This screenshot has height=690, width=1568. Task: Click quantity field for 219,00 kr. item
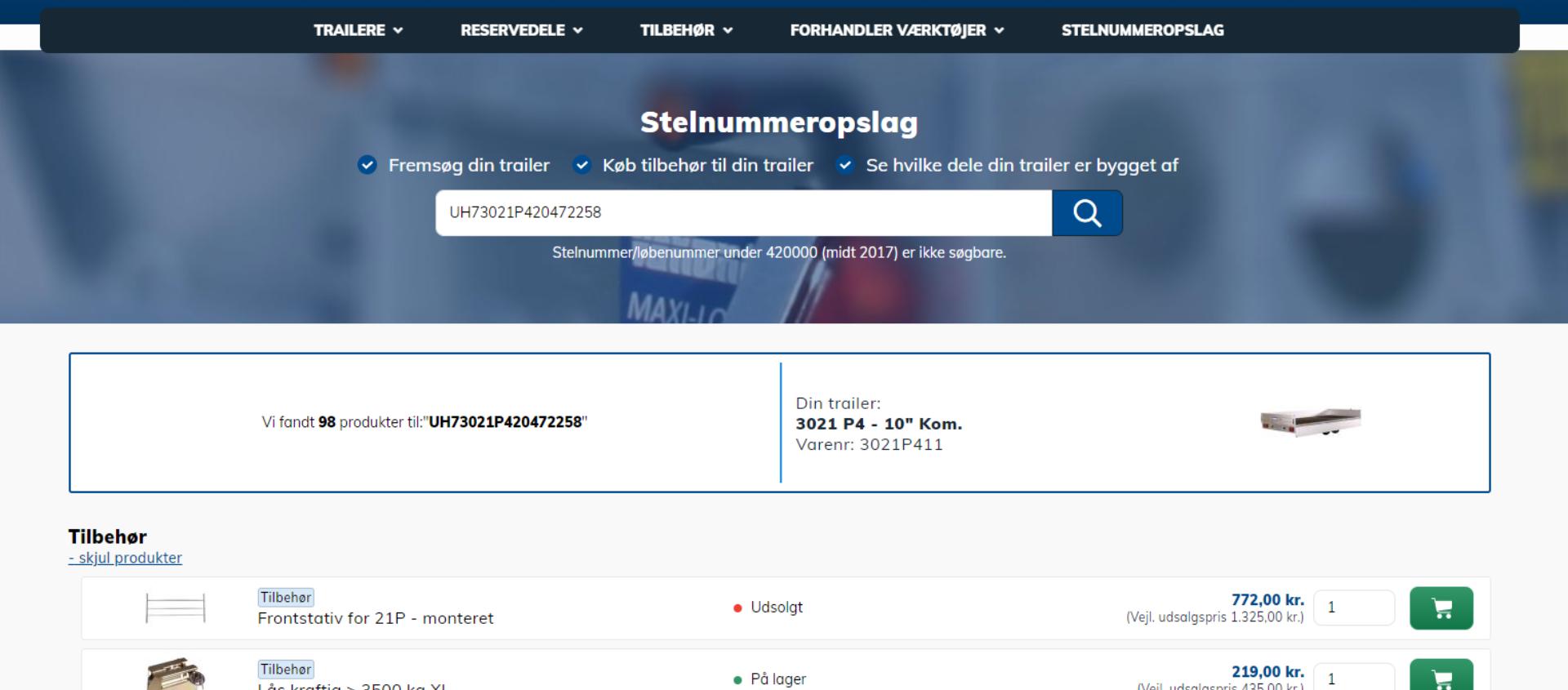point(1353,678)
